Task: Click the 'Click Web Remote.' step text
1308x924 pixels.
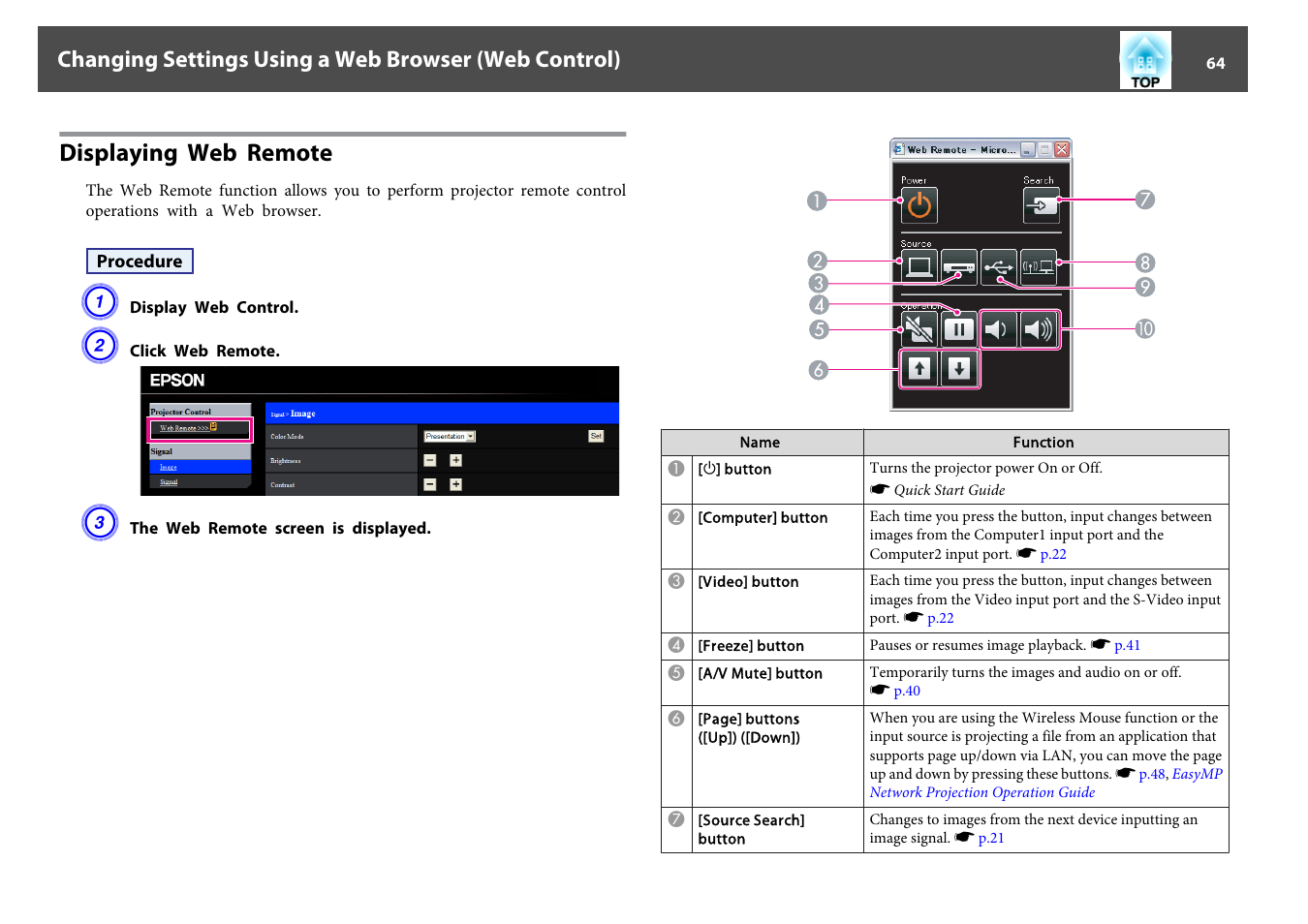Action: [204, 351]
